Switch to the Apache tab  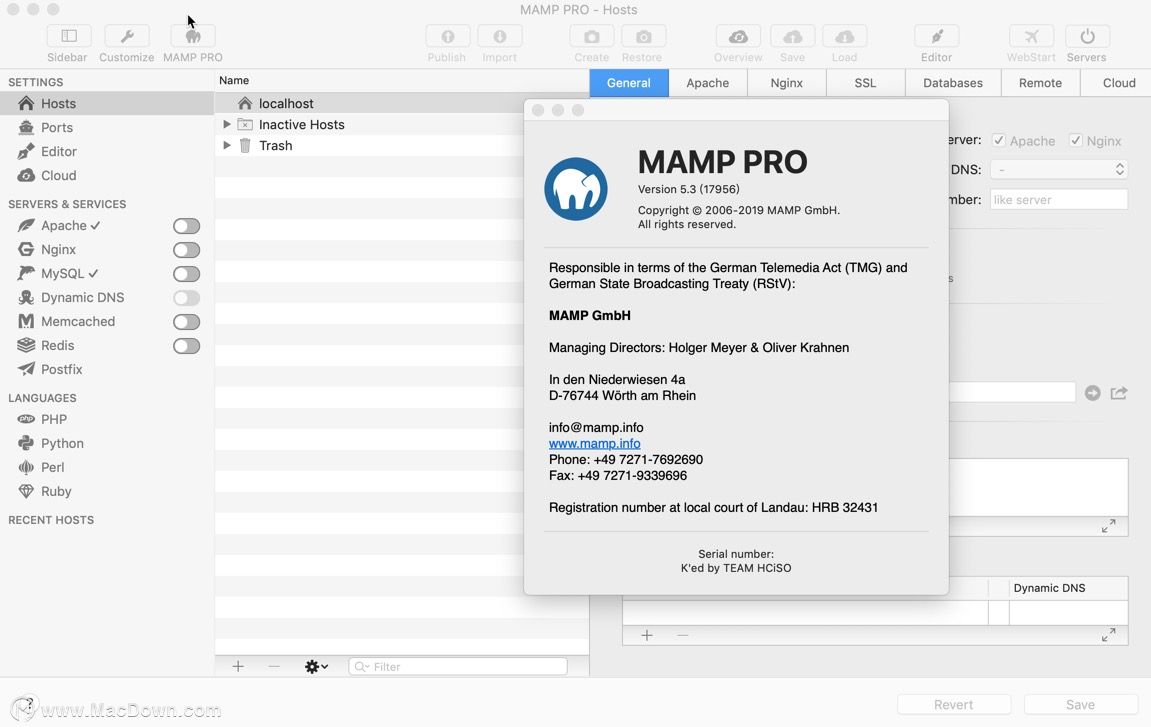click(x=708, y=83)
